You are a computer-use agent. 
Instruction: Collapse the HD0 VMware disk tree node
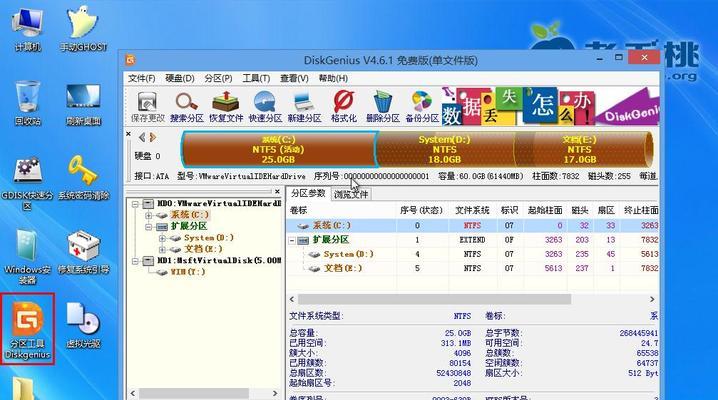[x=136, y=204]
